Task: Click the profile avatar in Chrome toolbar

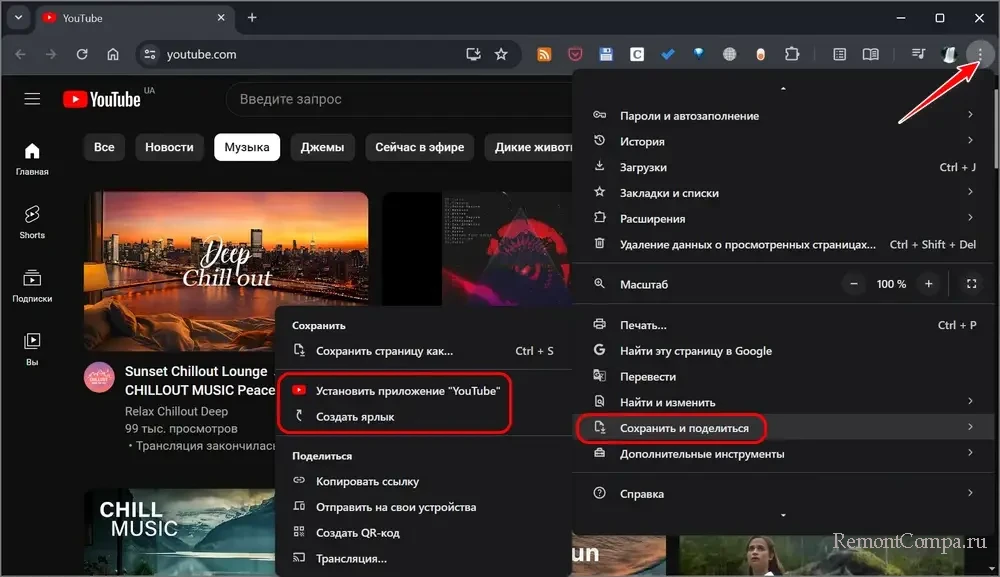Action: point(949,54)
